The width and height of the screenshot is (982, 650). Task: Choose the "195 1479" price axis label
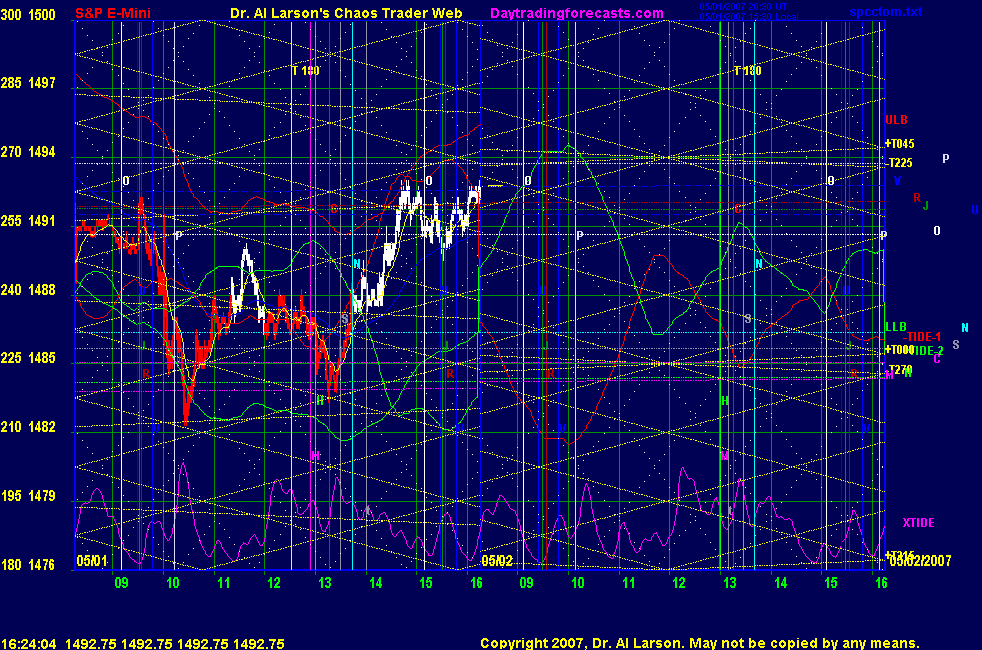[x=28, y=496]
